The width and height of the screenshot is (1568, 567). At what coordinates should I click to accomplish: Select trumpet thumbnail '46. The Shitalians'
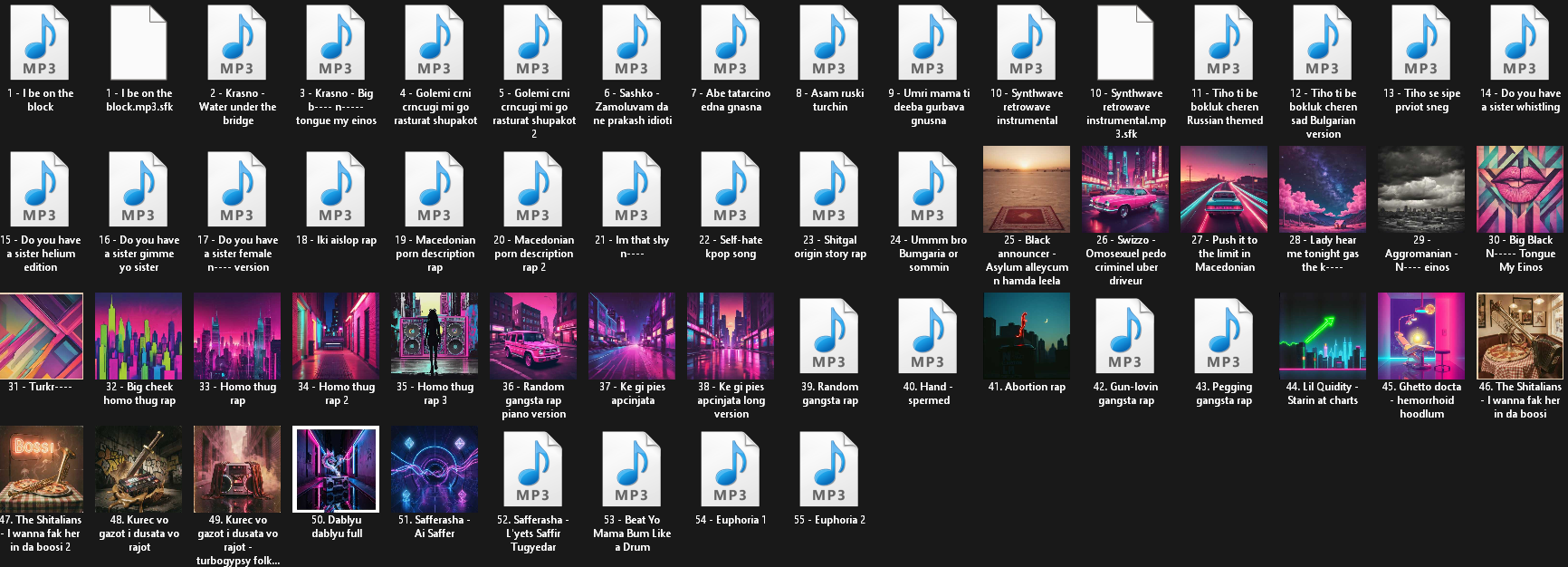[1520, 336]
